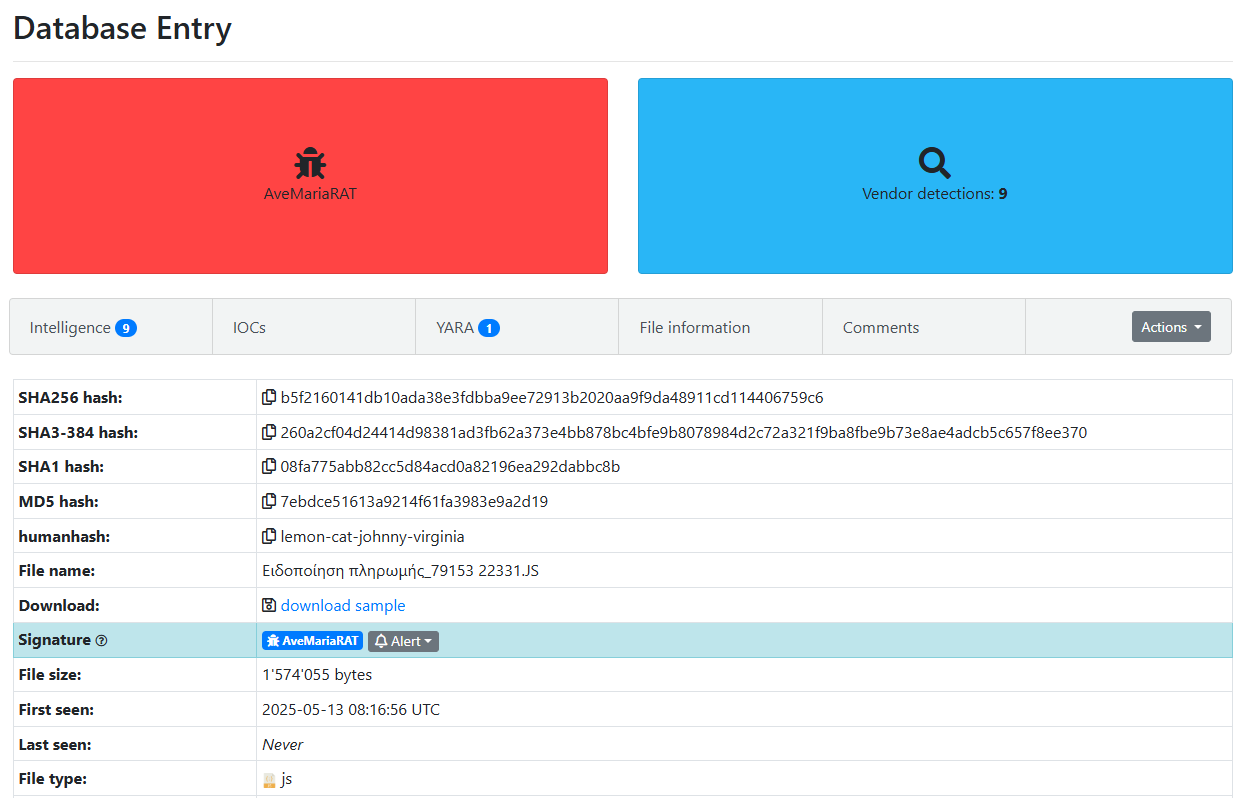
Task: Copy the MD5 hash via copy icon
Action: [269, 502]
